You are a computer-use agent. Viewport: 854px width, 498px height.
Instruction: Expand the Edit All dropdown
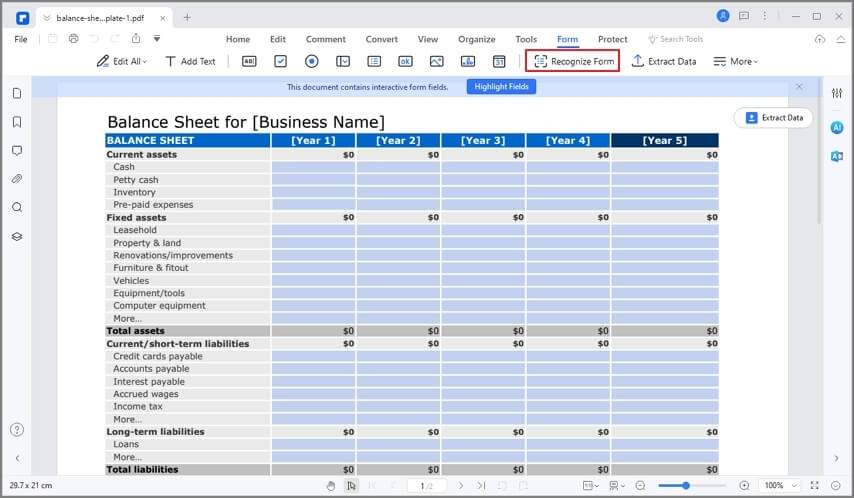[121, 62]
